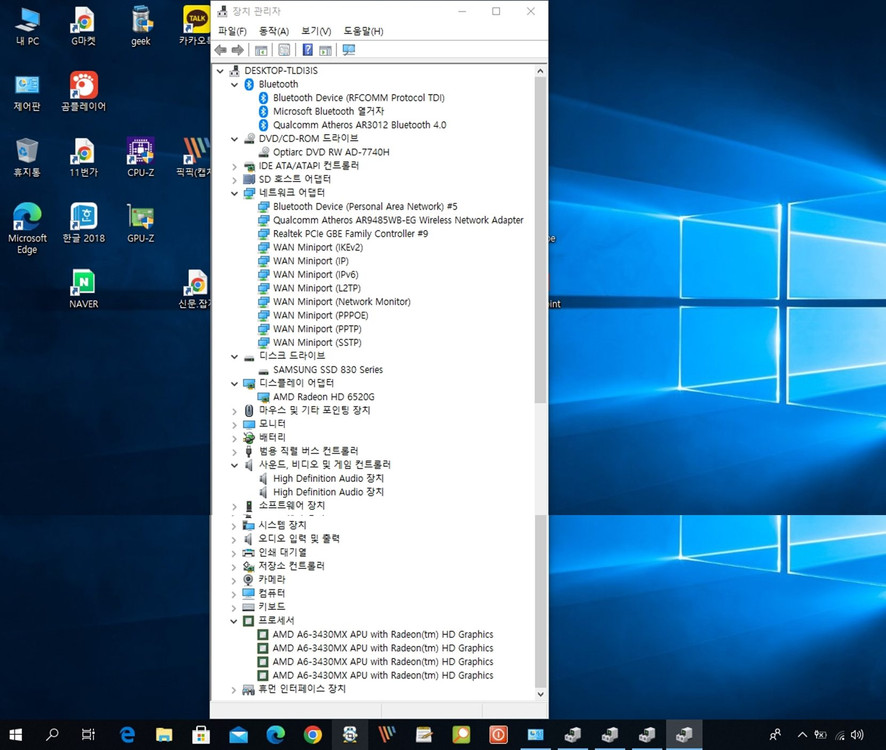This screenshot has width=886, height=750.
Task: Open CPU-Z from the desktop
Action: pyautogui.click(x=139, y=155)
